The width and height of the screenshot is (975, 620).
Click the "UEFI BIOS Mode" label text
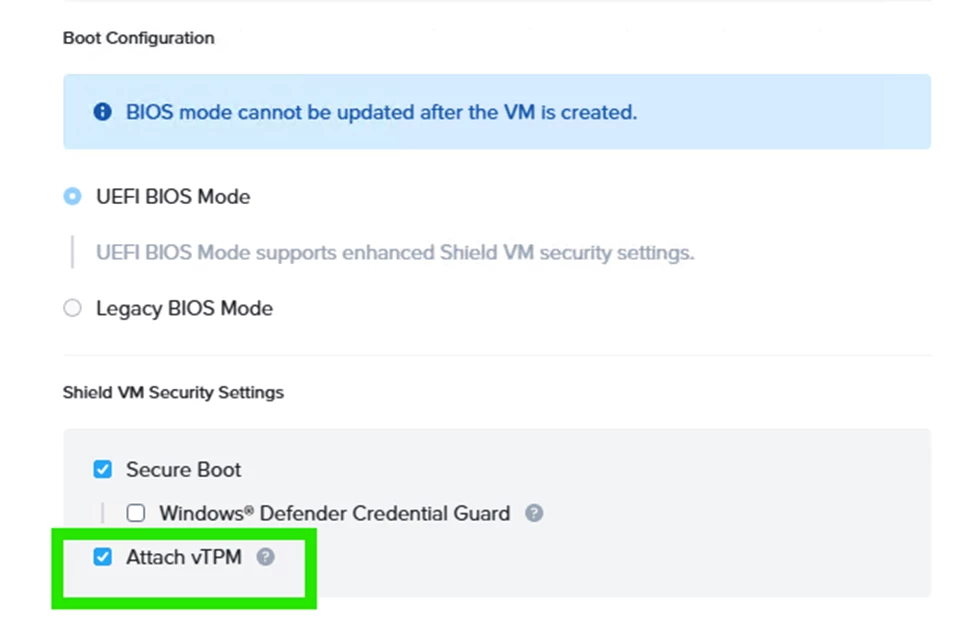[x=172, y=196]
